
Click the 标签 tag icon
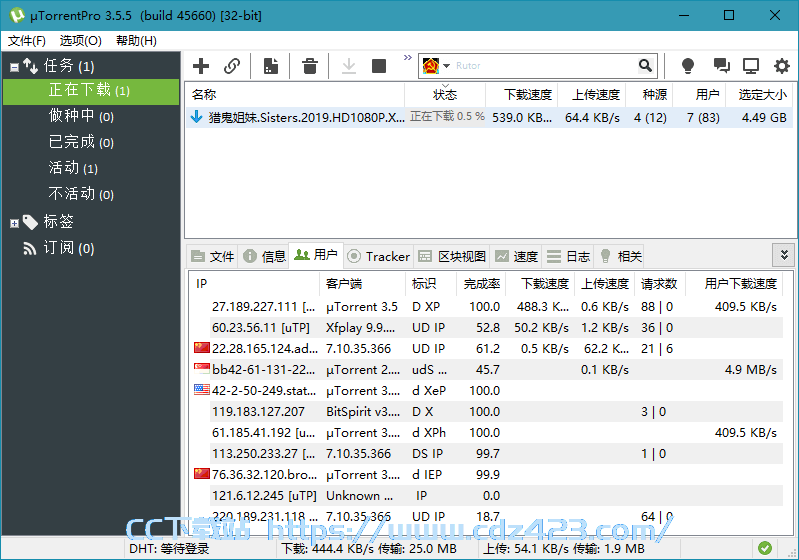point(30,222)
